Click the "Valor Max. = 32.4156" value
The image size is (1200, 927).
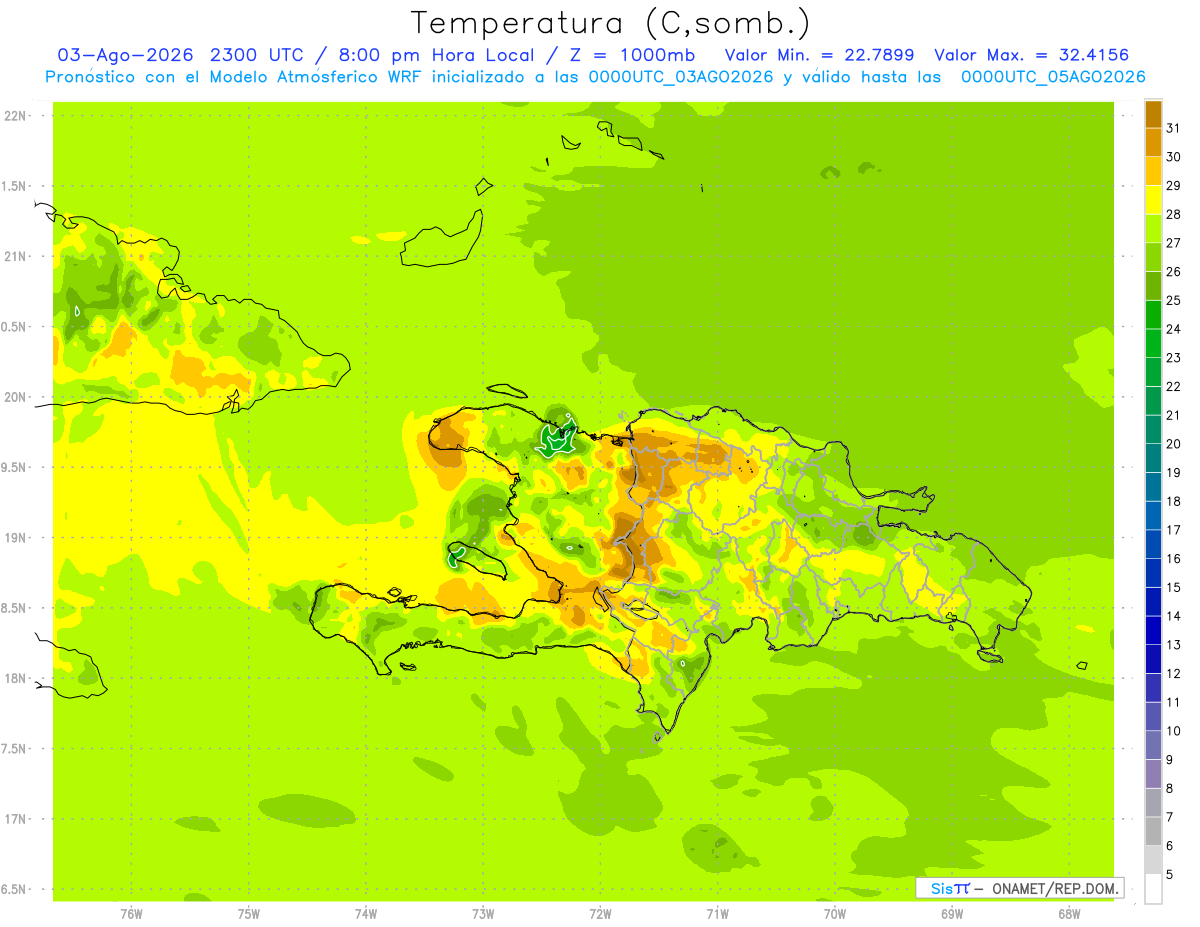click(1032, 55)
